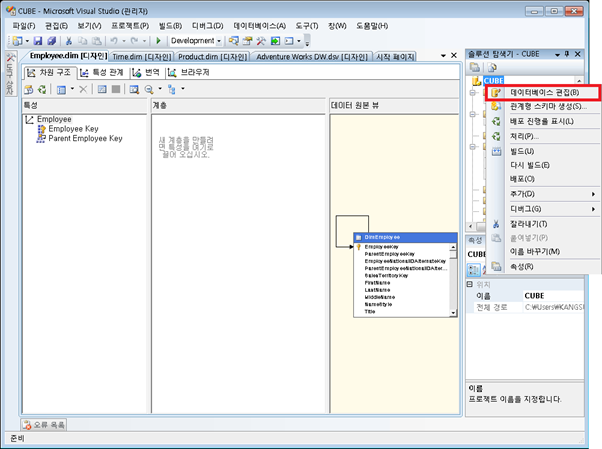Click the Undo arrow icon
The height and width of the screenshot is (449, 602).
click(114, 41)
